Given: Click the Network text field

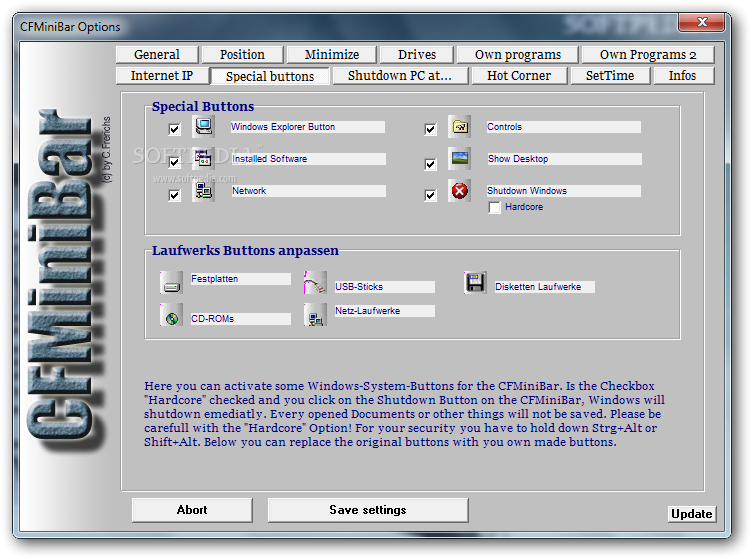Looking at the screenshot, I should coord(308,191).
